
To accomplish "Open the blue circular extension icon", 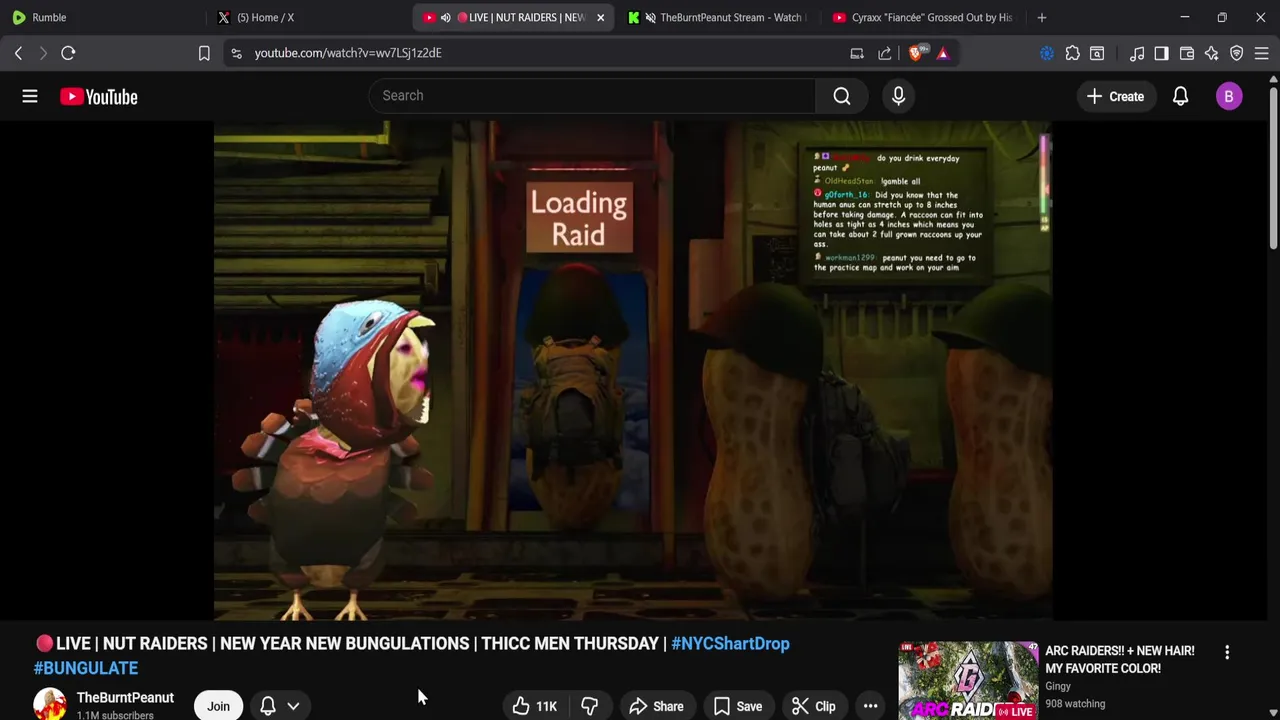I will (1047, 53).
